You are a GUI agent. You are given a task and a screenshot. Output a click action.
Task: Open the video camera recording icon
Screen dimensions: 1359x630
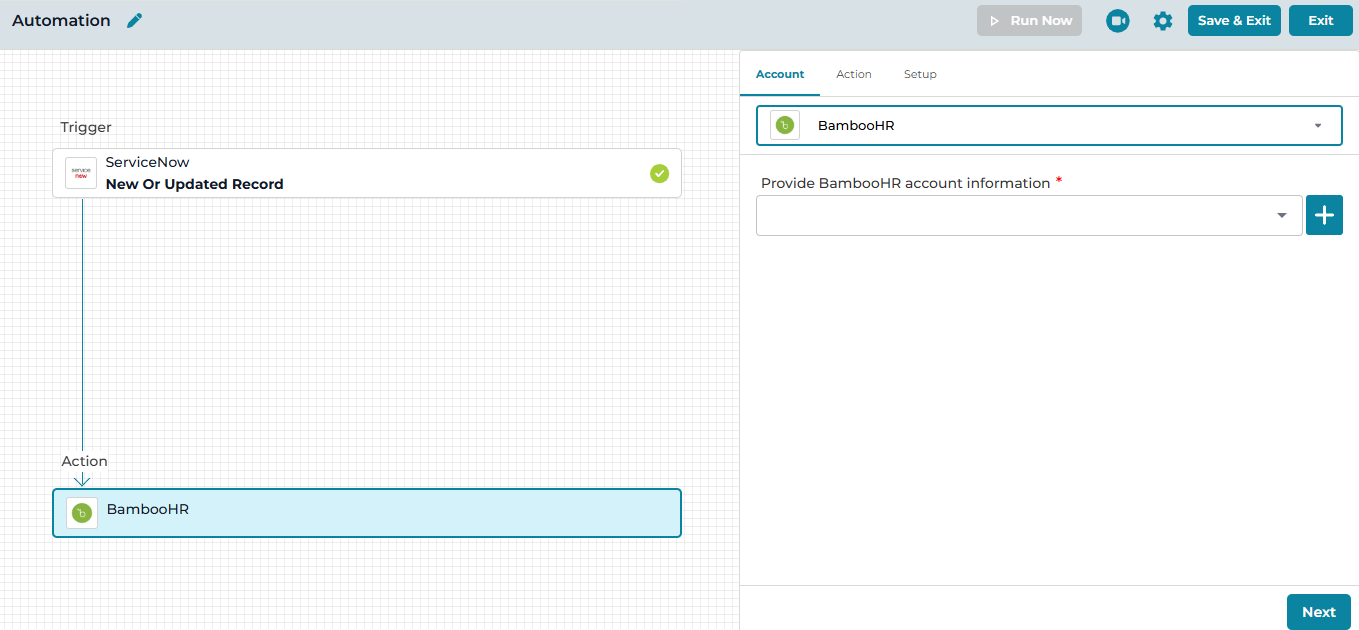point(1118,21)
